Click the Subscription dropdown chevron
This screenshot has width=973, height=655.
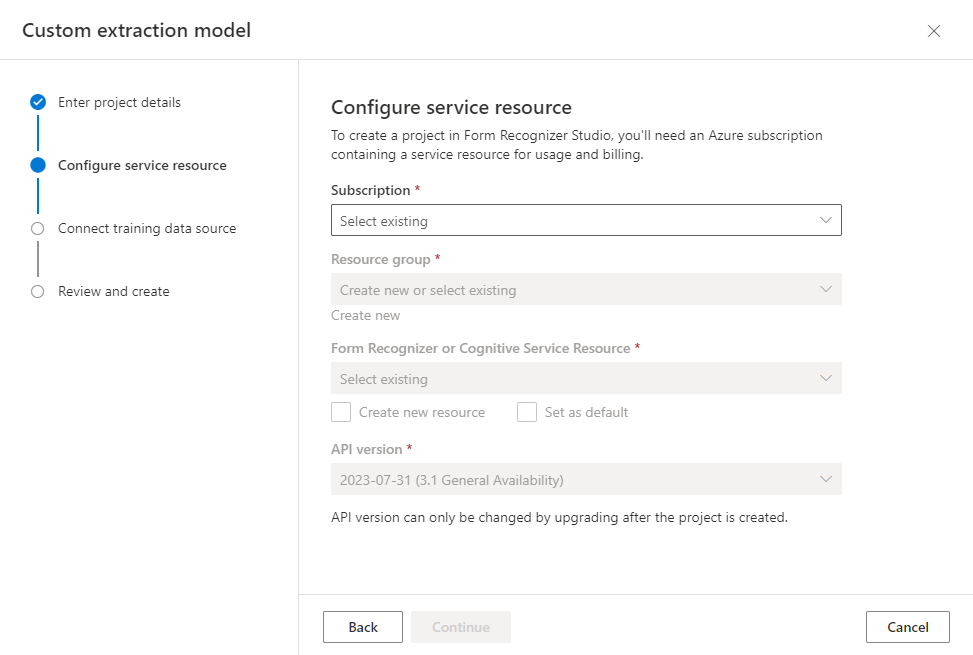click(825, 220)
